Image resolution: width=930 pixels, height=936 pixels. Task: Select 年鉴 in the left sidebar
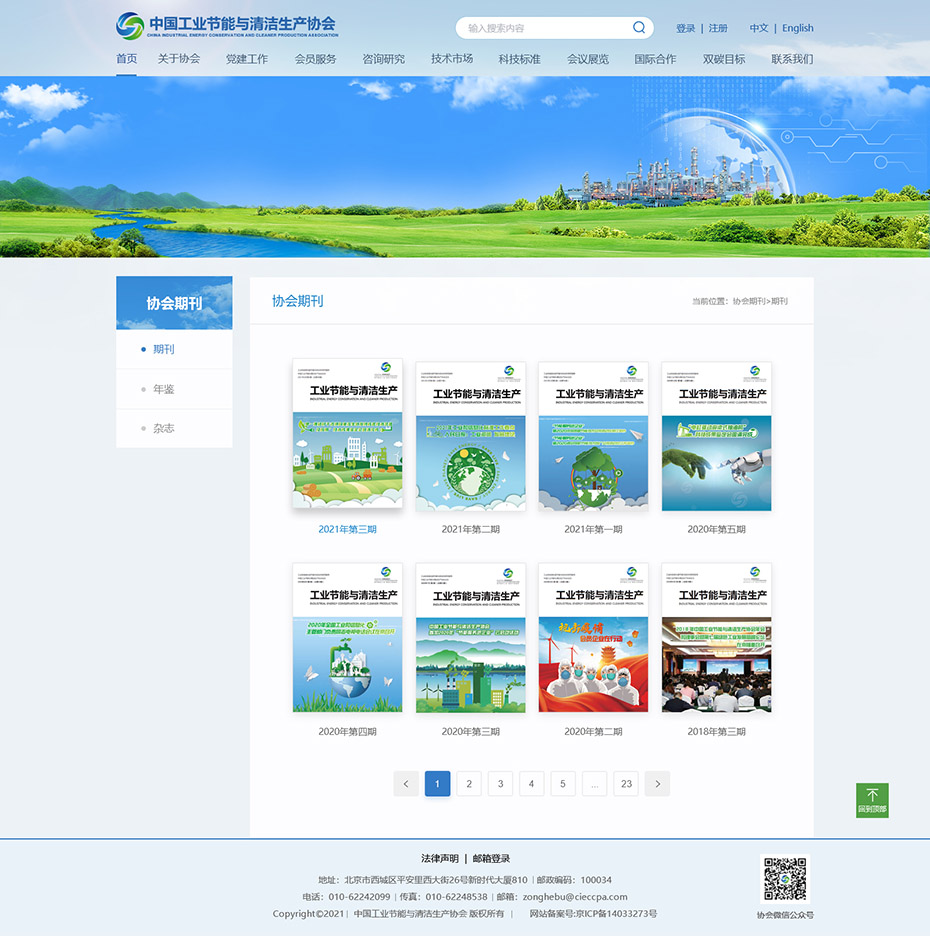(164, 389)
